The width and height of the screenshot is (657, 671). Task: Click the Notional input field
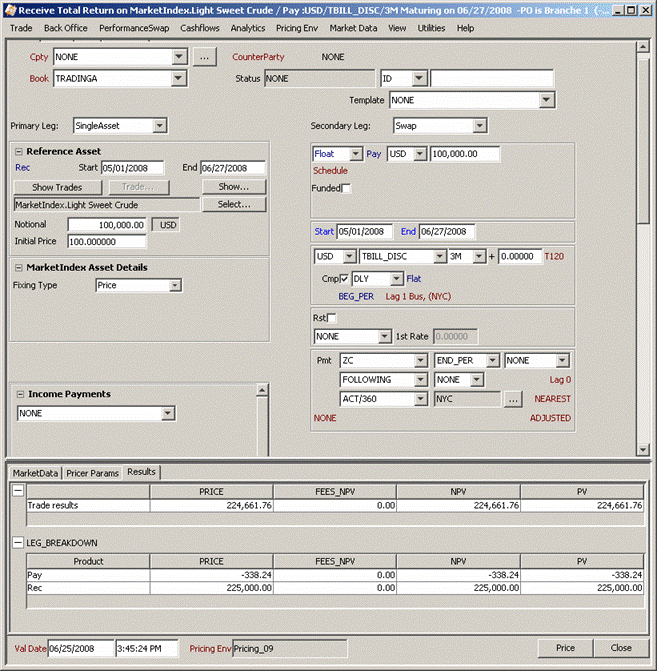pos(107,225)
